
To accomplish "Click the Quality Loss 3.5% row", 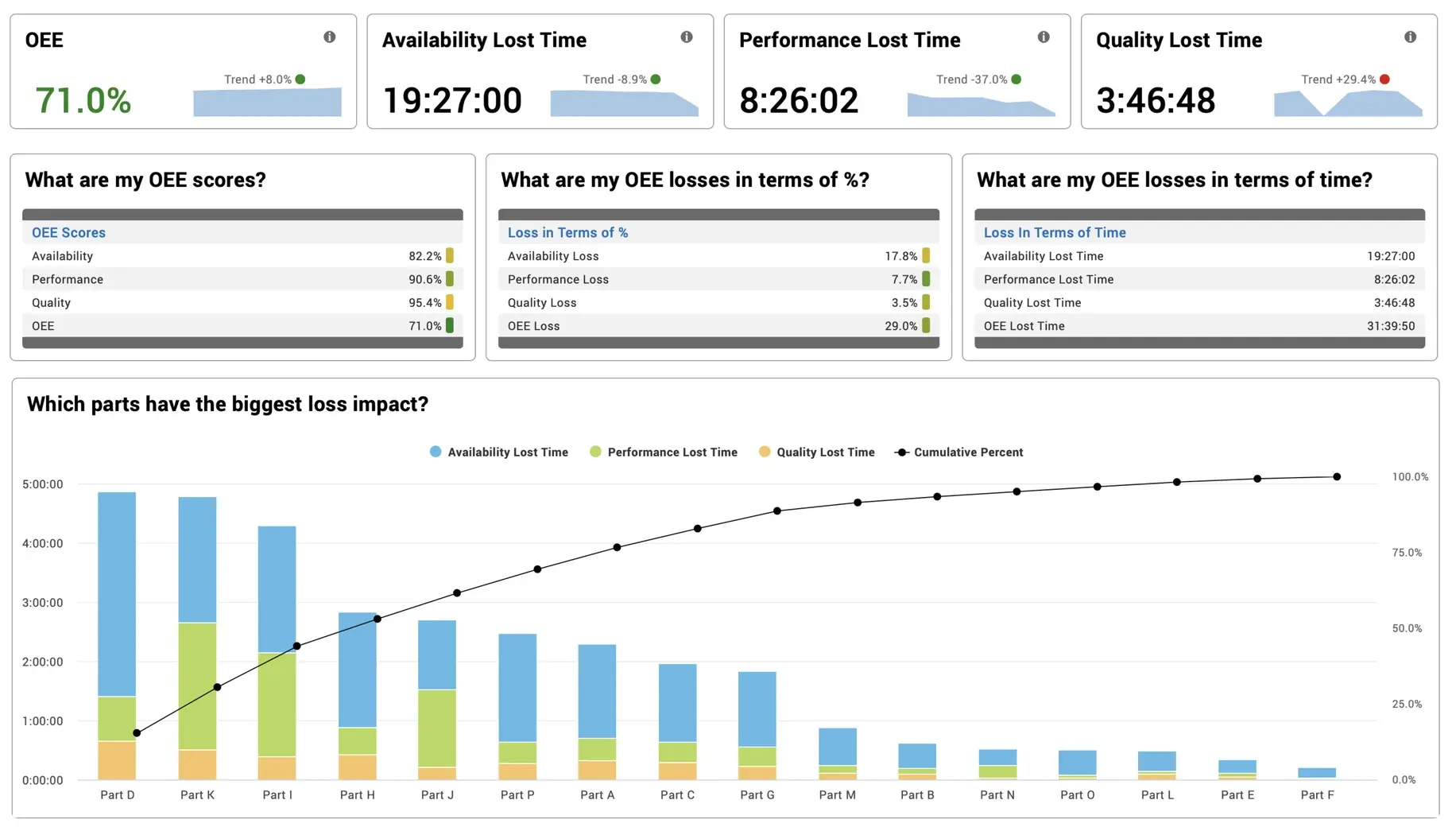I will pos(718,302).
